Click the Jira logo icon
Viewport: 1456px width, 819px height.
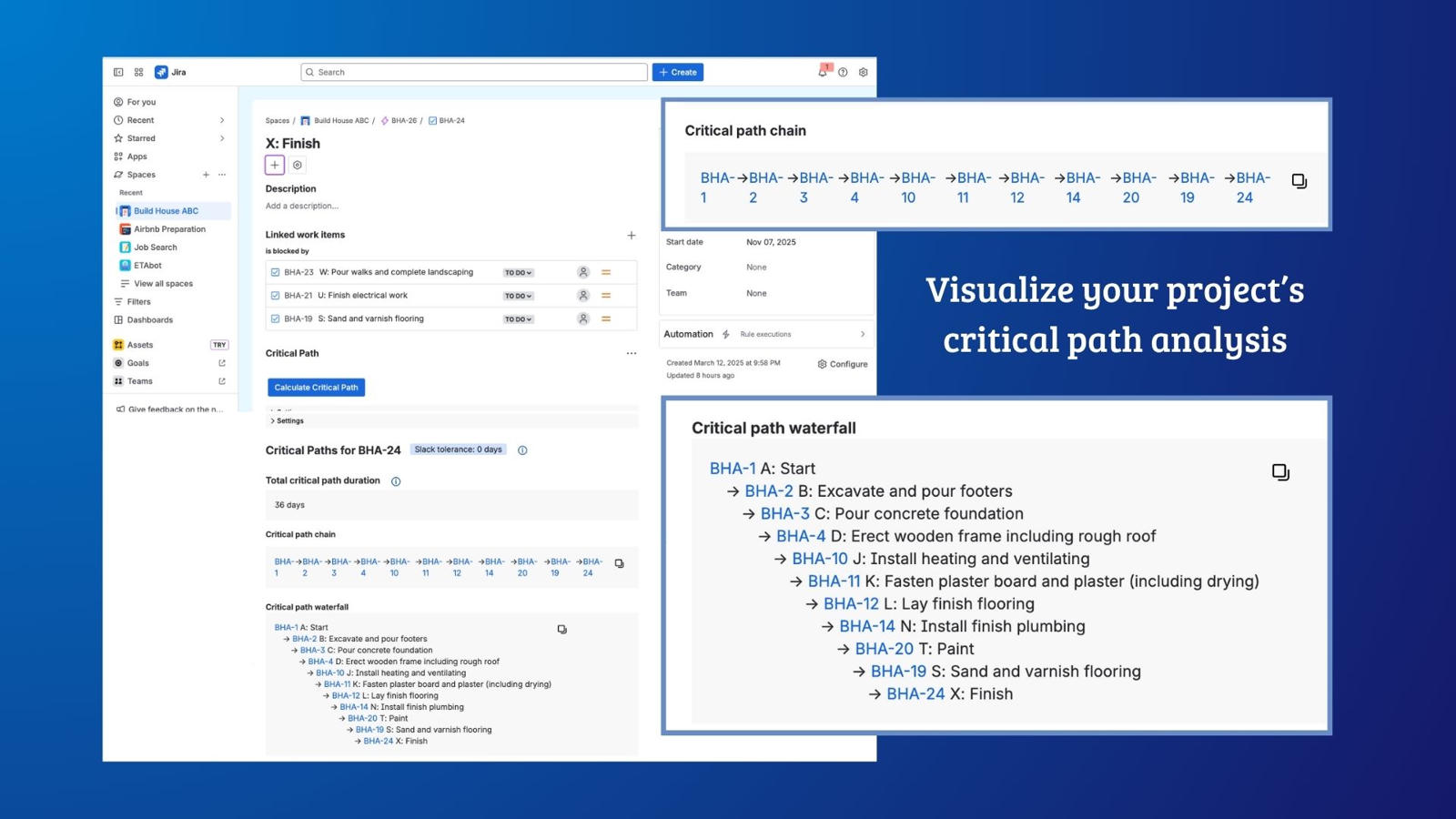click(162, 72)
